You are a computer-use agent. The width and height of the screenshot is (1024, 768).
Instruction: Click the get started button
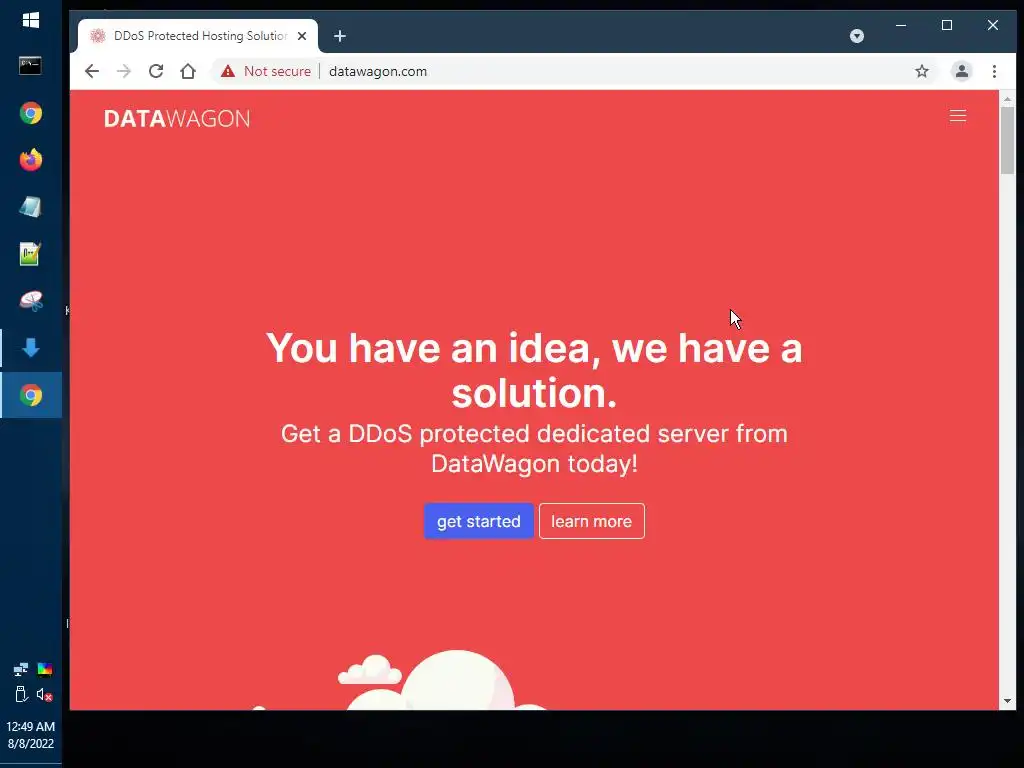pyautogui.click(x=479, y=521)
